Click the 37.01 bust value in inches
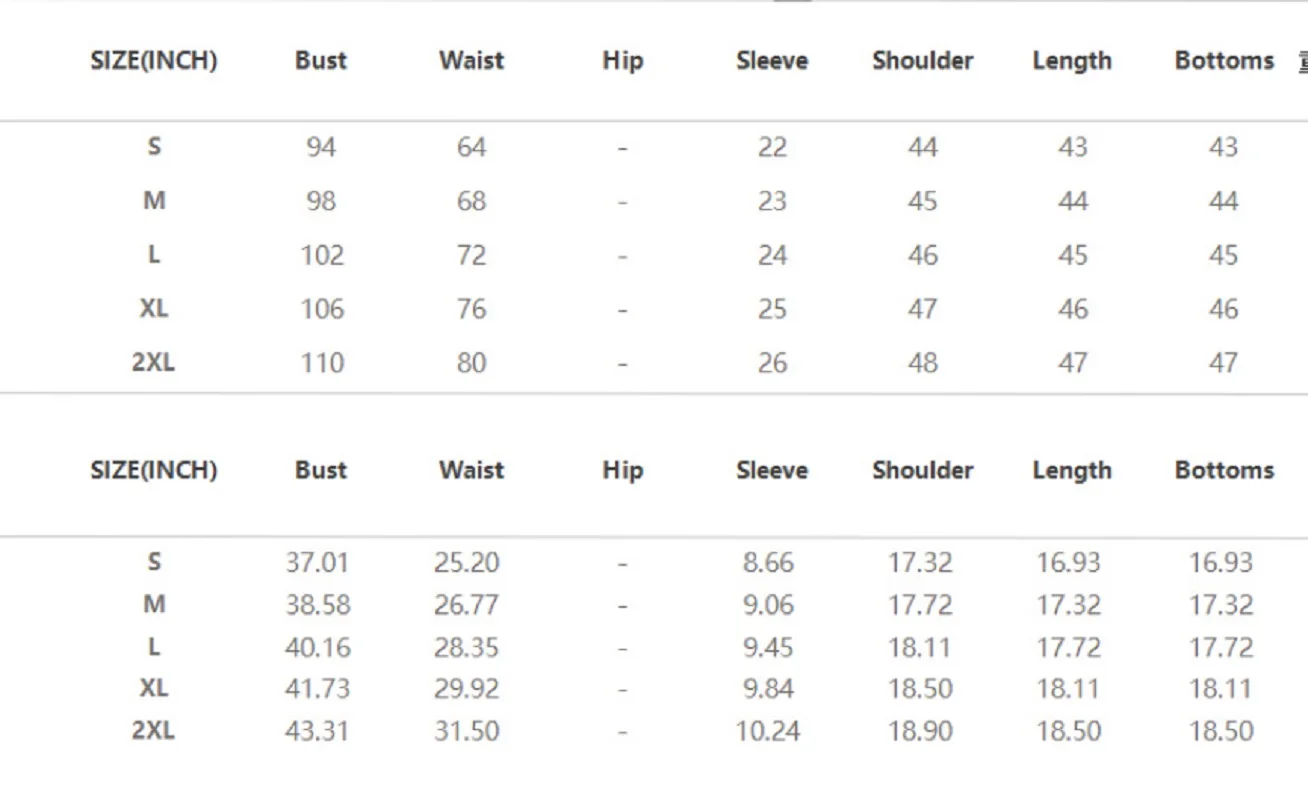This screenshot has height=800, width=1308. click(x=317, y=563)
